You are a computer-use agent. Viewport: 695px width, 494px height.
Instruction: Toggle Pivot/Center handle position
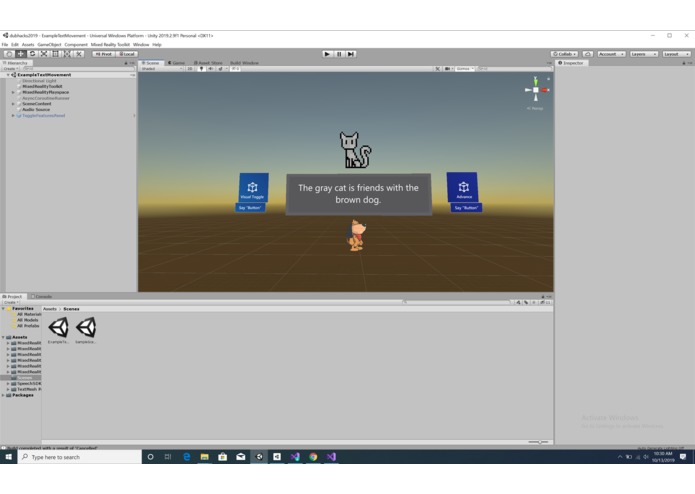[104, 54]
